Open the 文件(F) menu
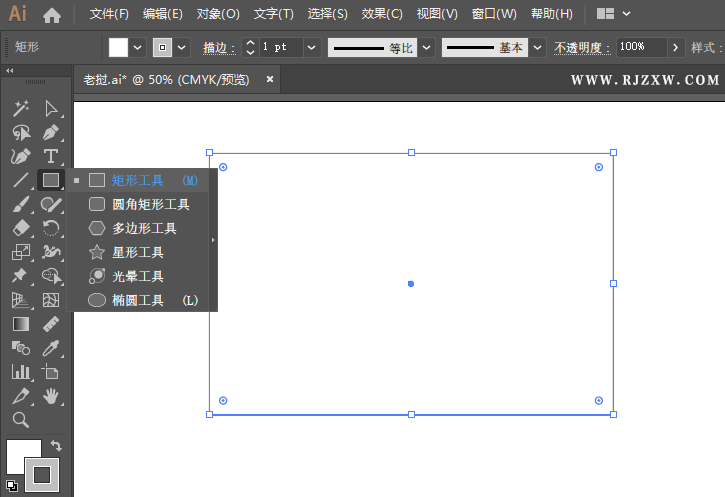This screenshot has width=725, height=497. (x=109, y=14)
